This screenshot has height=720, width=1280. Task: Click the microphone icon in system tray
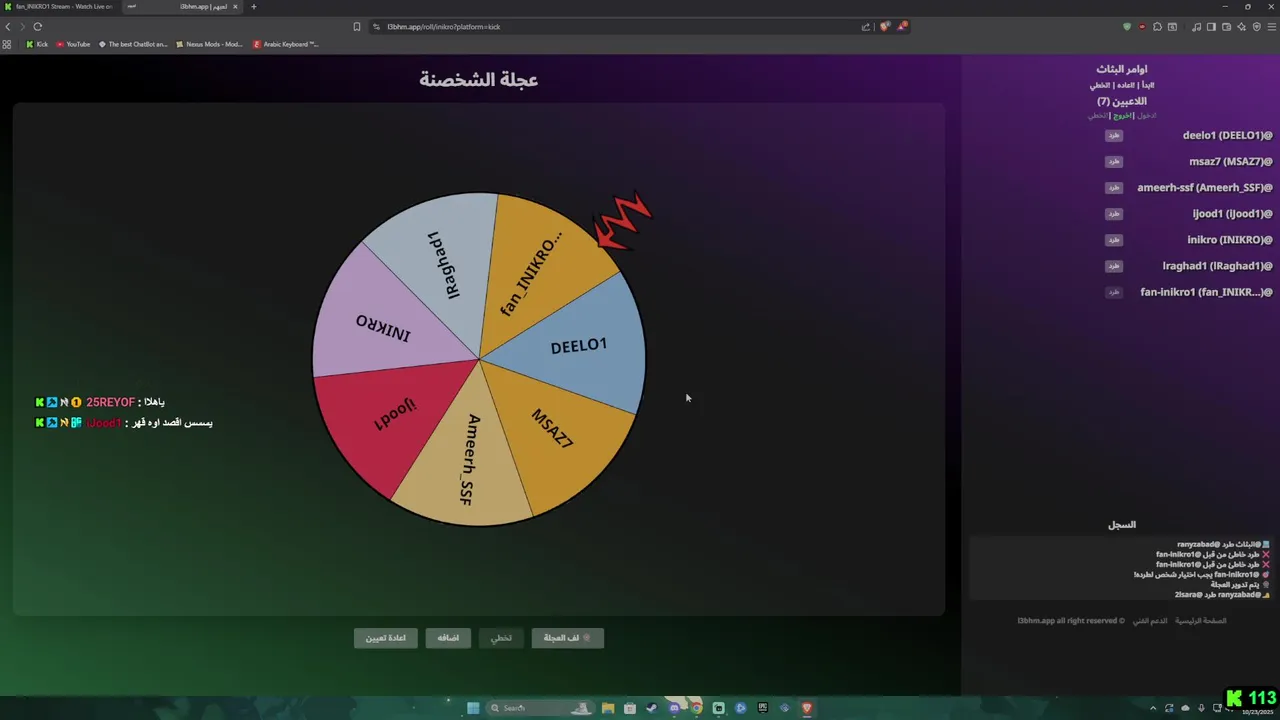(x=1201, y=708)
